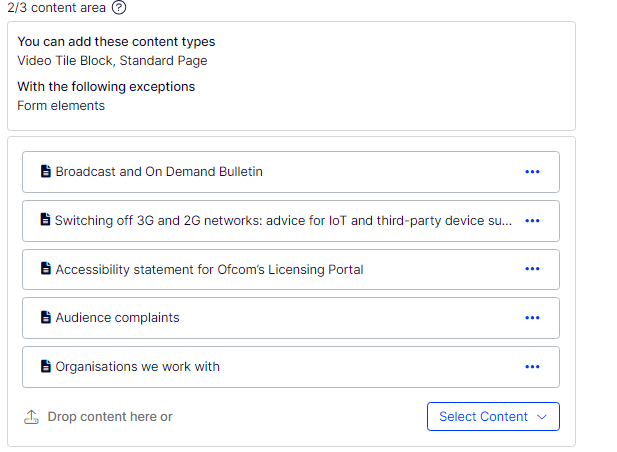
Task: Select the Audience complaints content item
Action: point(117,318)
